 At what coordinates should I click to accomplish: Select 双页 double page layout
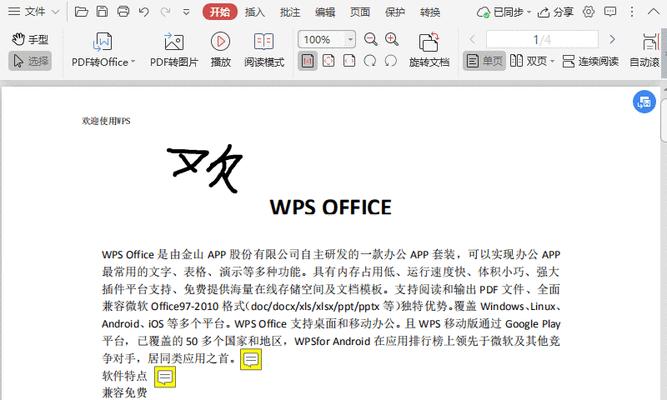coord(528,61)
